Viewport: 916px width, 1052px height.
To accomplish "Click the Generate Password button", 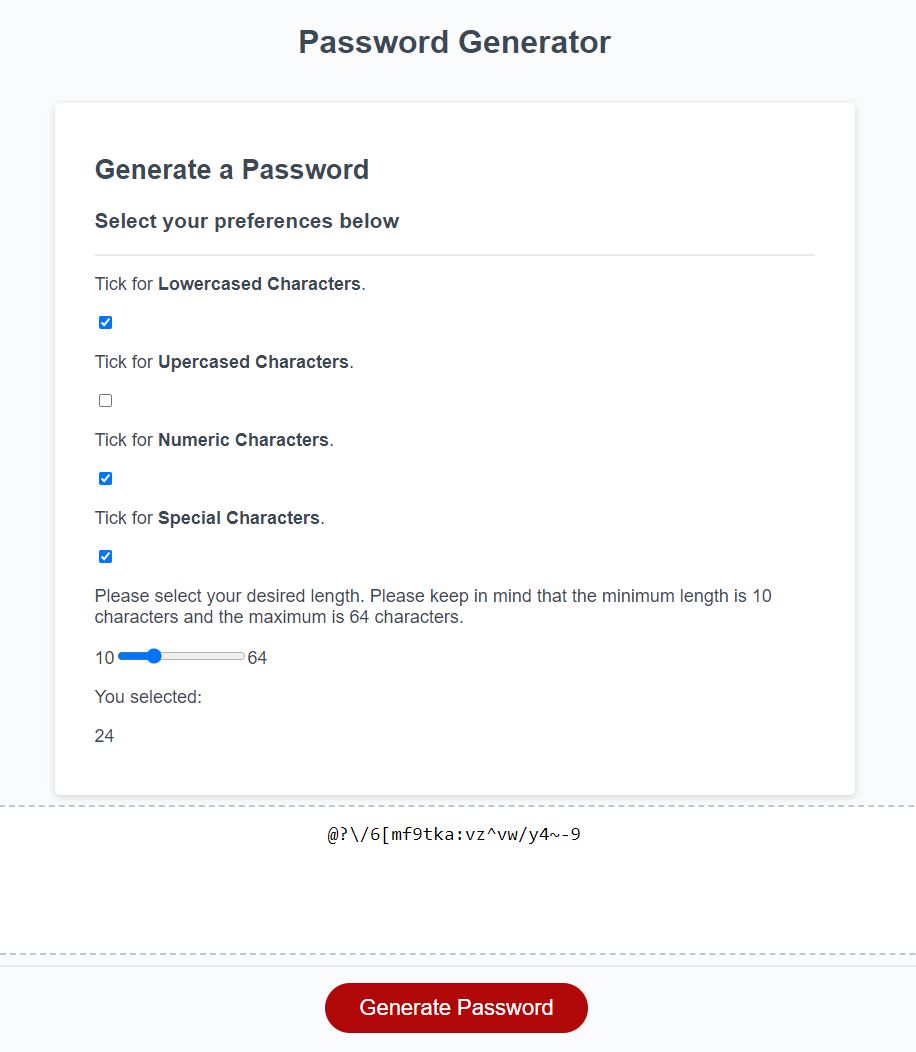I will tap(456, 1007).
